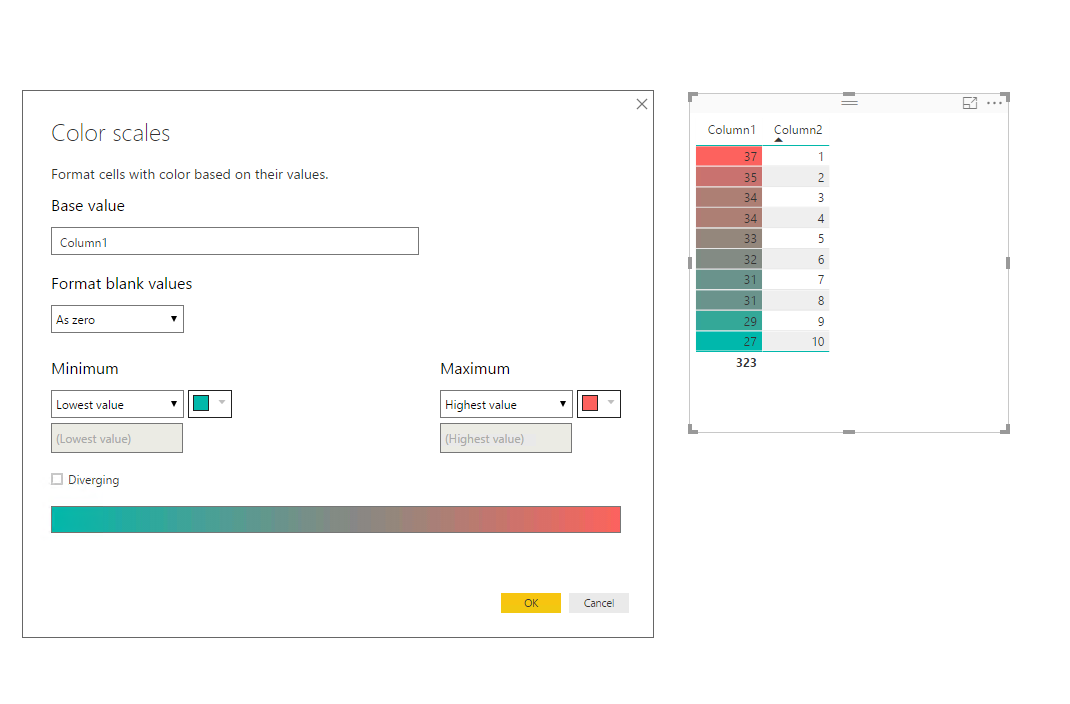1070x704 pixels.
Task: Select the Column2 cell with value 10
Action: click(x=796, y=341)
